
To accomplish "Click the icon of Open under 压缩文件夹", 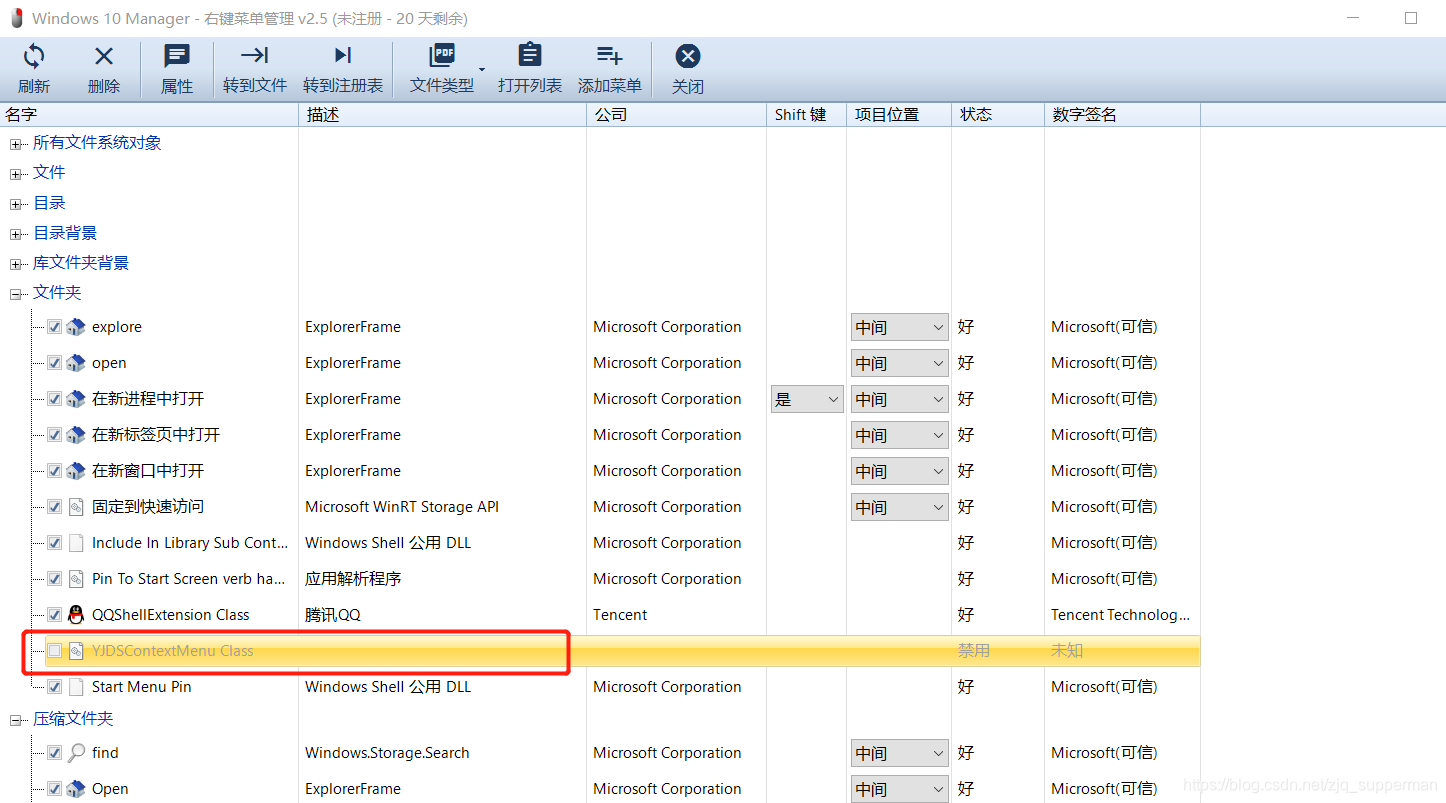I will (x=76, y=789).
